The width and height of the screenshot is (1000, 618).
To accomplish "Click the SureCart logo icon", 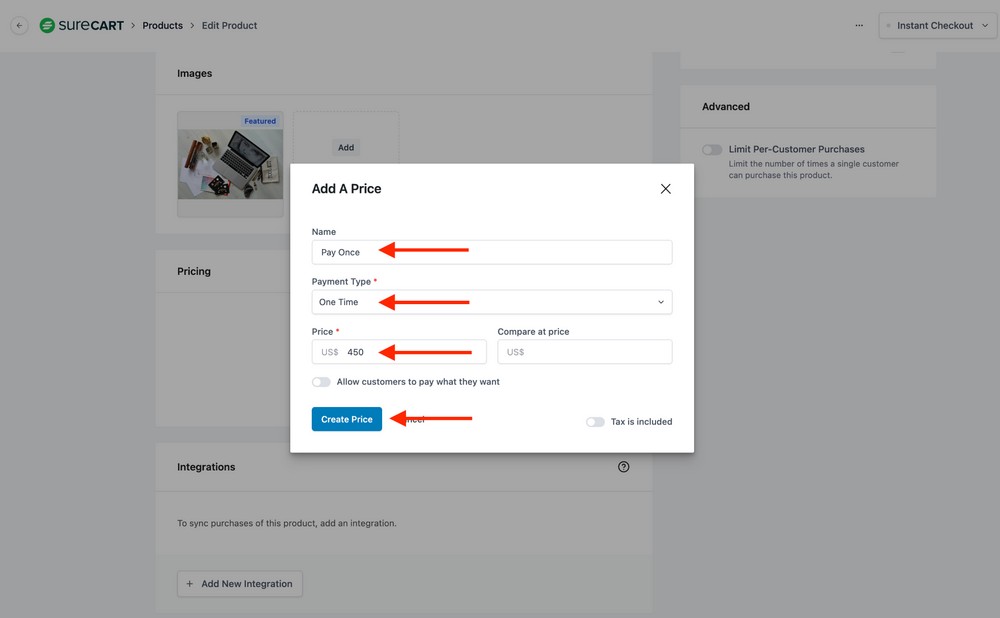I will (x=46, y=25).
